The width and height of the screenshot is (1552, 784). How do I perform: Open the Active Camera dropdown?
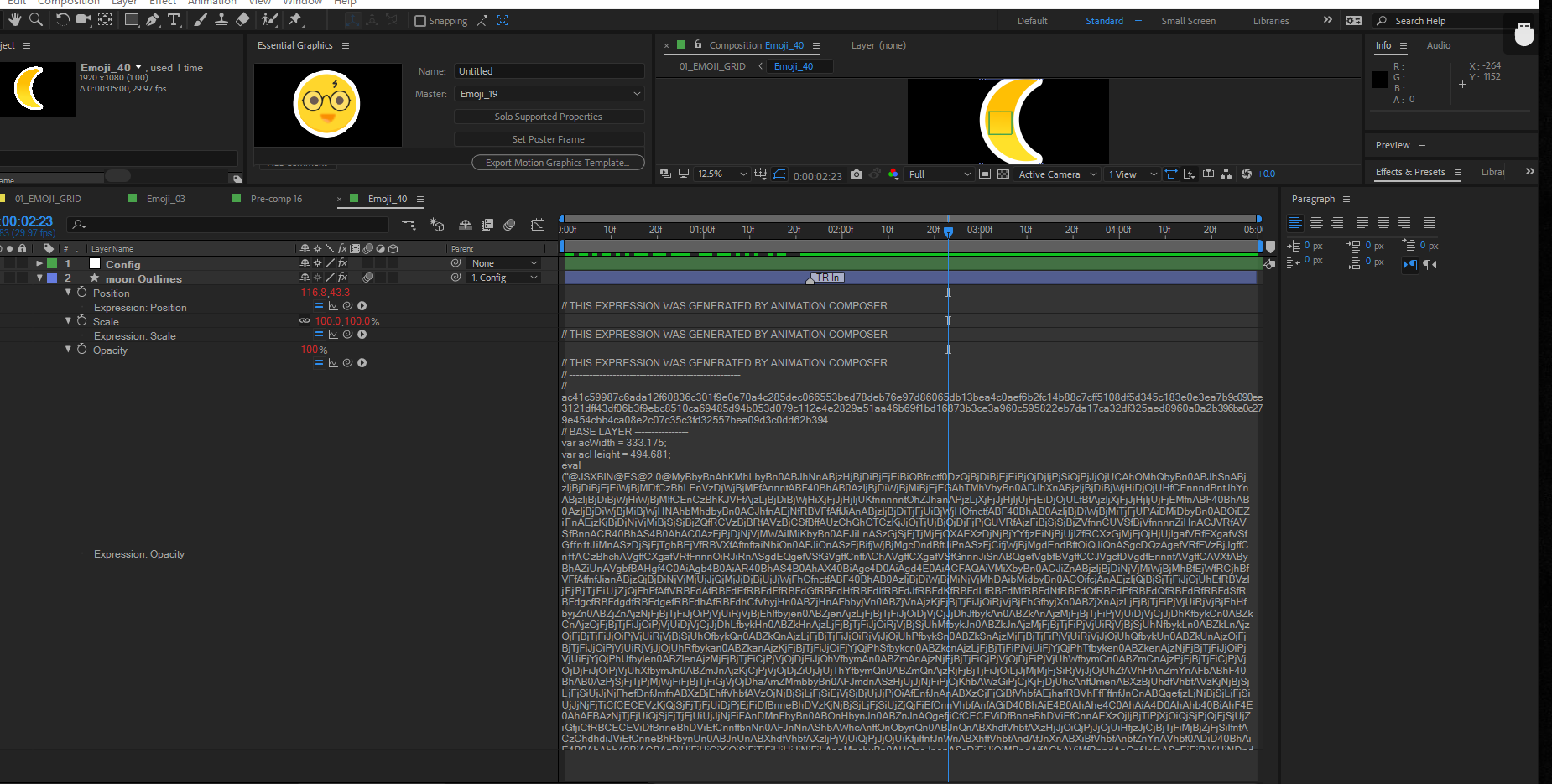(x=1057, y=174)
